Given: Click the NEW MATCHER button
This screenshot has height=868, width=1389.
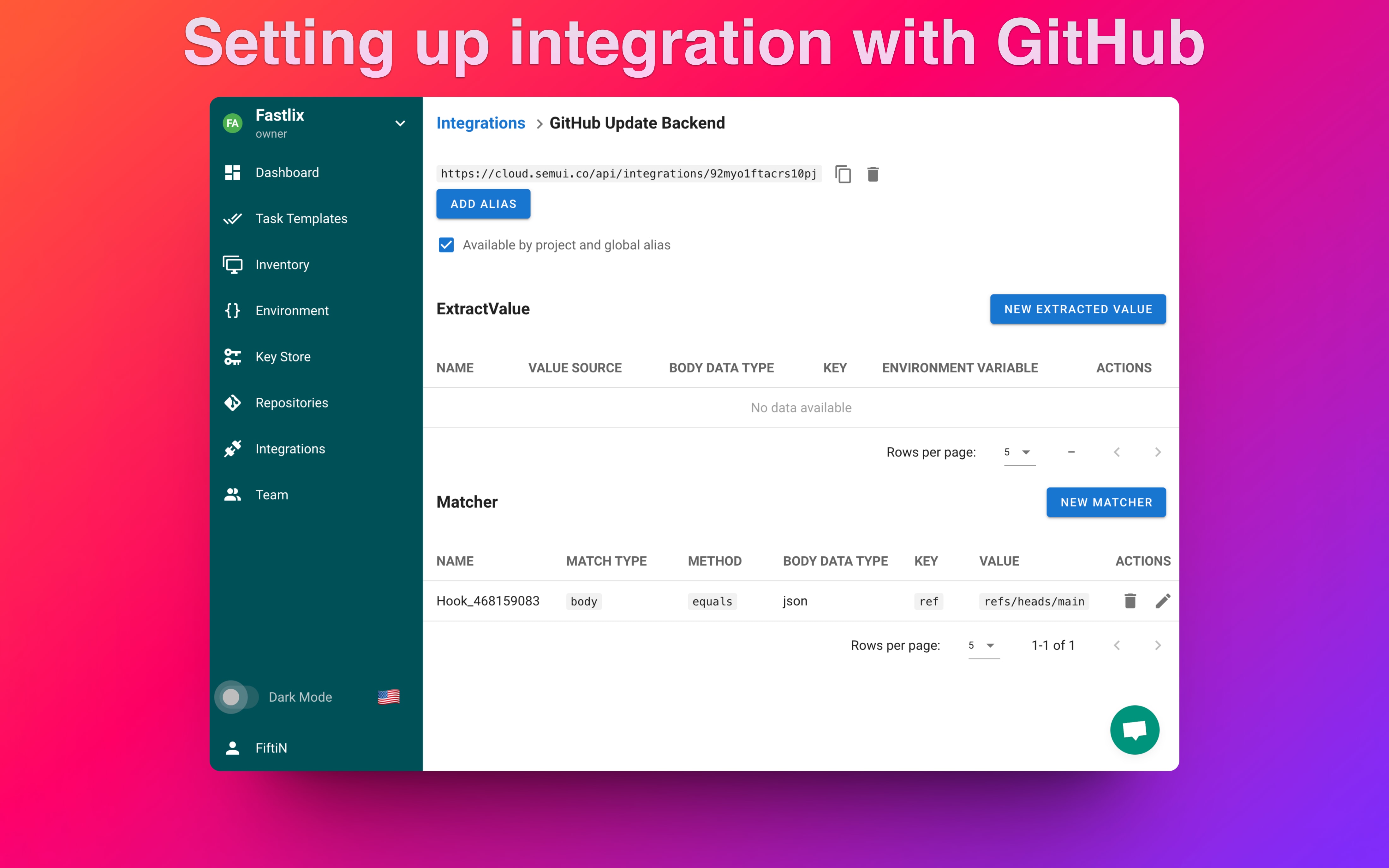Looking at the screenshot, I should click(x=1106, y=502).
